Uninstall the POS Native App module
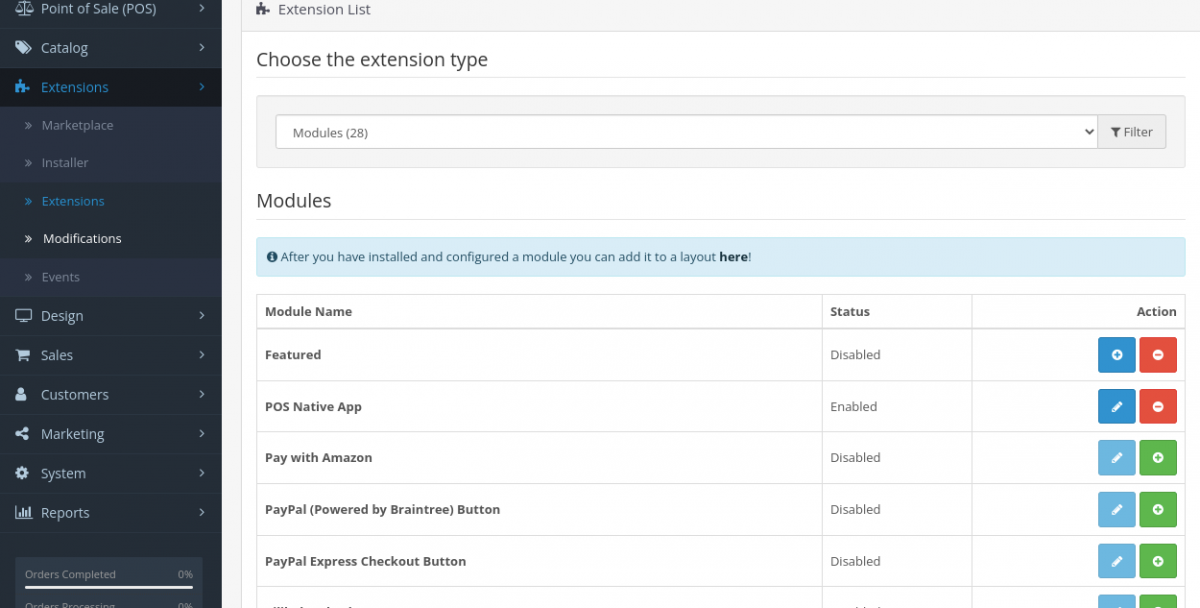 [1158, 407]
